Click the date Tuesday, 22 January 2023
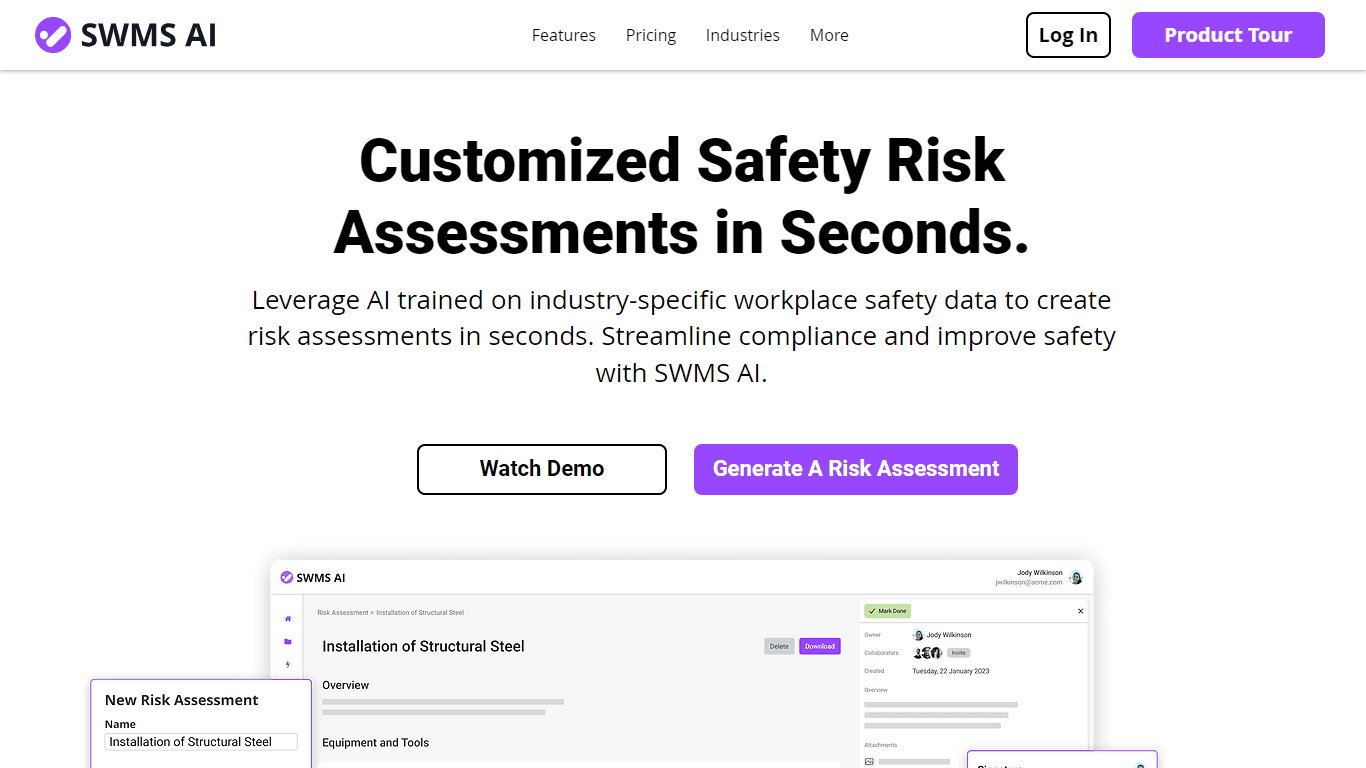 951,671
